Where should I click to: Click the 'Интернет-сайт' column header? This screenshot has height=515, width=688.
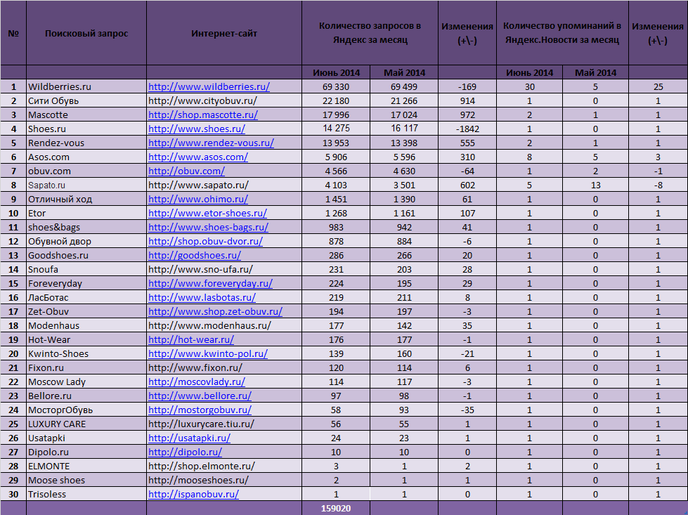tap(224, 33)
